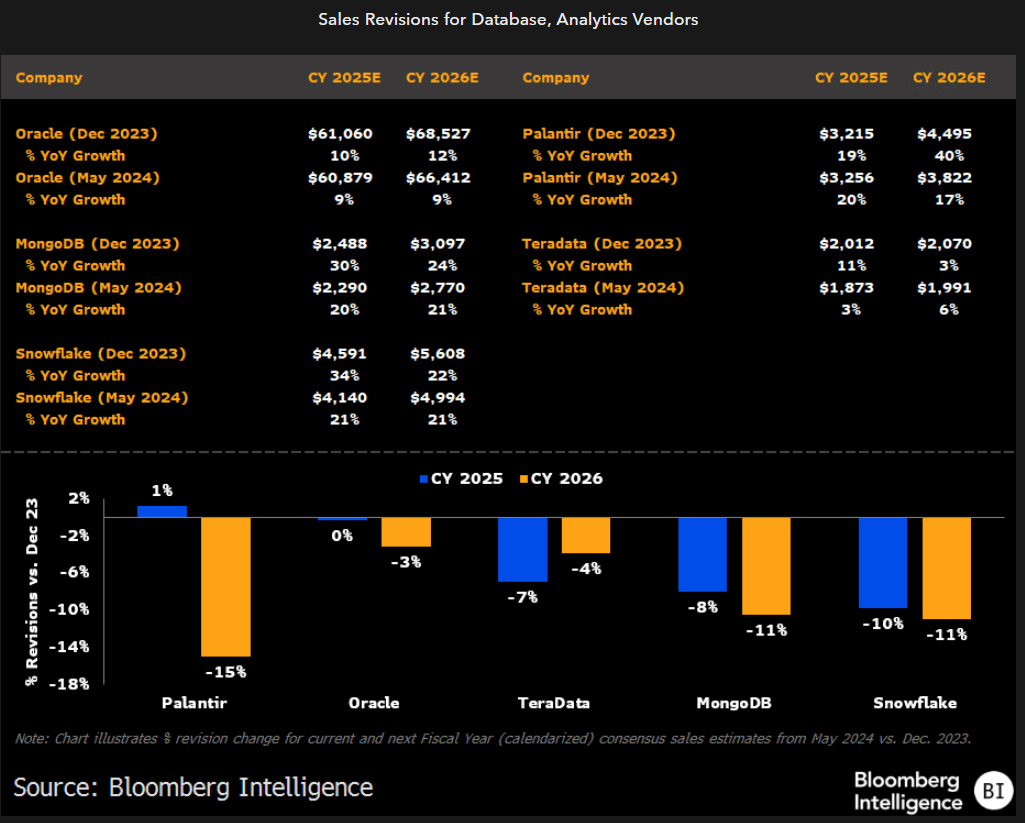Viewport: 1025px width, 823px height.
Task: Select the Palantir (May 2024) row label
Action: 599,177
